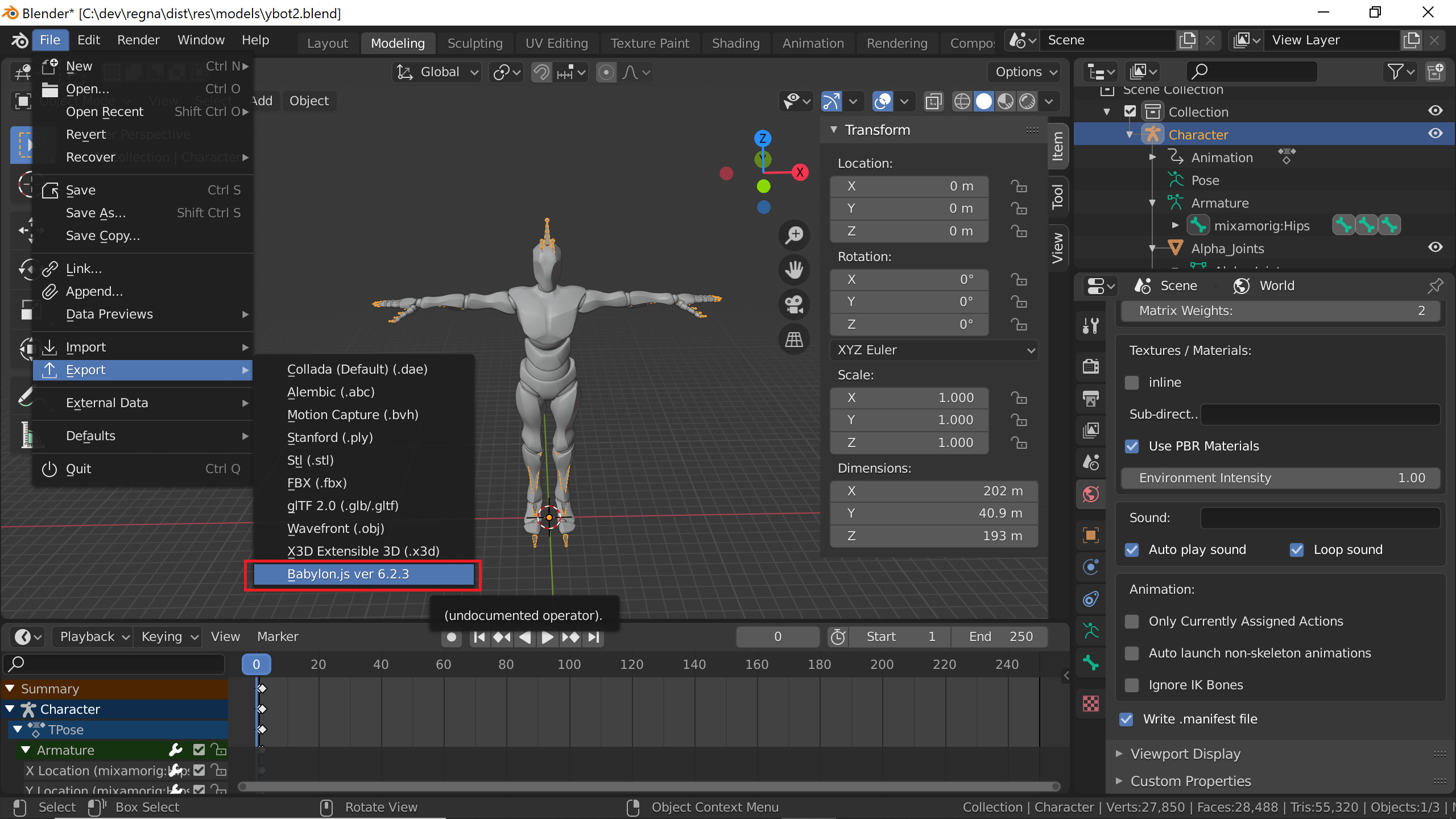Click the red X axis gizmo ball
The image size is (1456, 819).
800,172
